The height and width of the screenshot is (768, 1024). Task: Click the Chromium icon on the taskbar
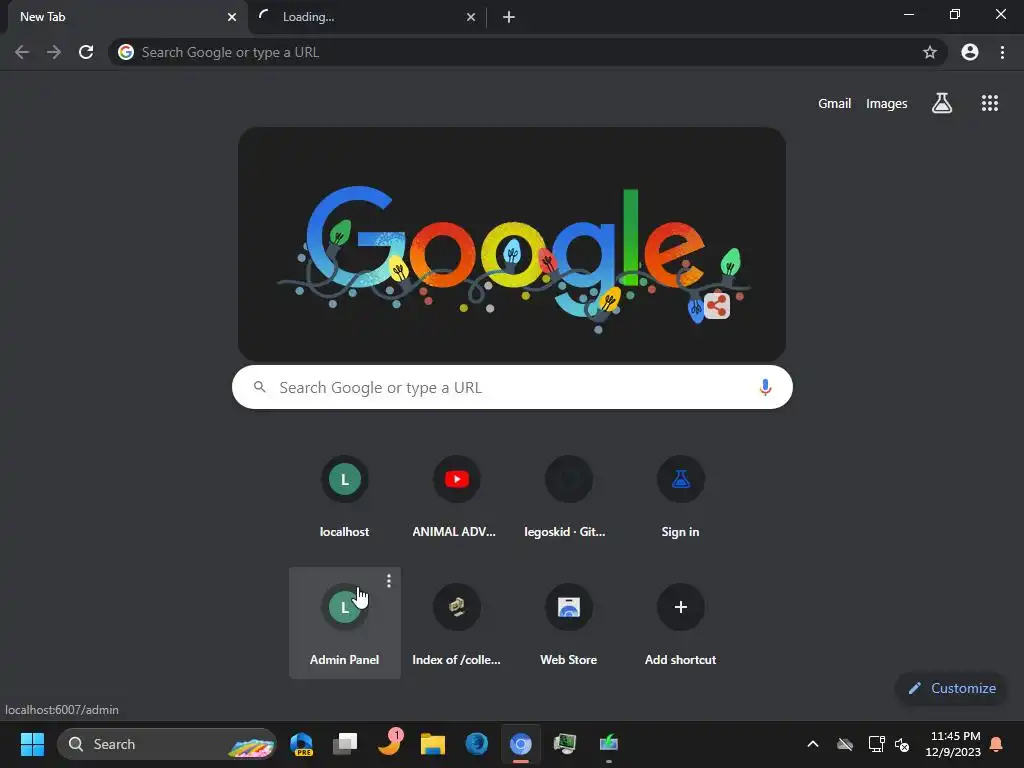(x=520, y=744)
